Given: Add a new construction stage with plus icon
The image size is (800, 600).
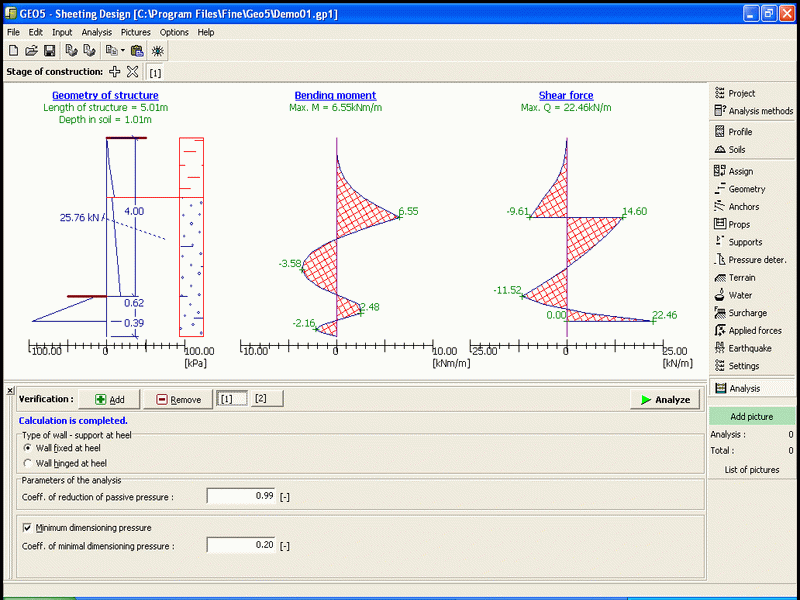Looking at the screenshot, I should pos(115,72).
